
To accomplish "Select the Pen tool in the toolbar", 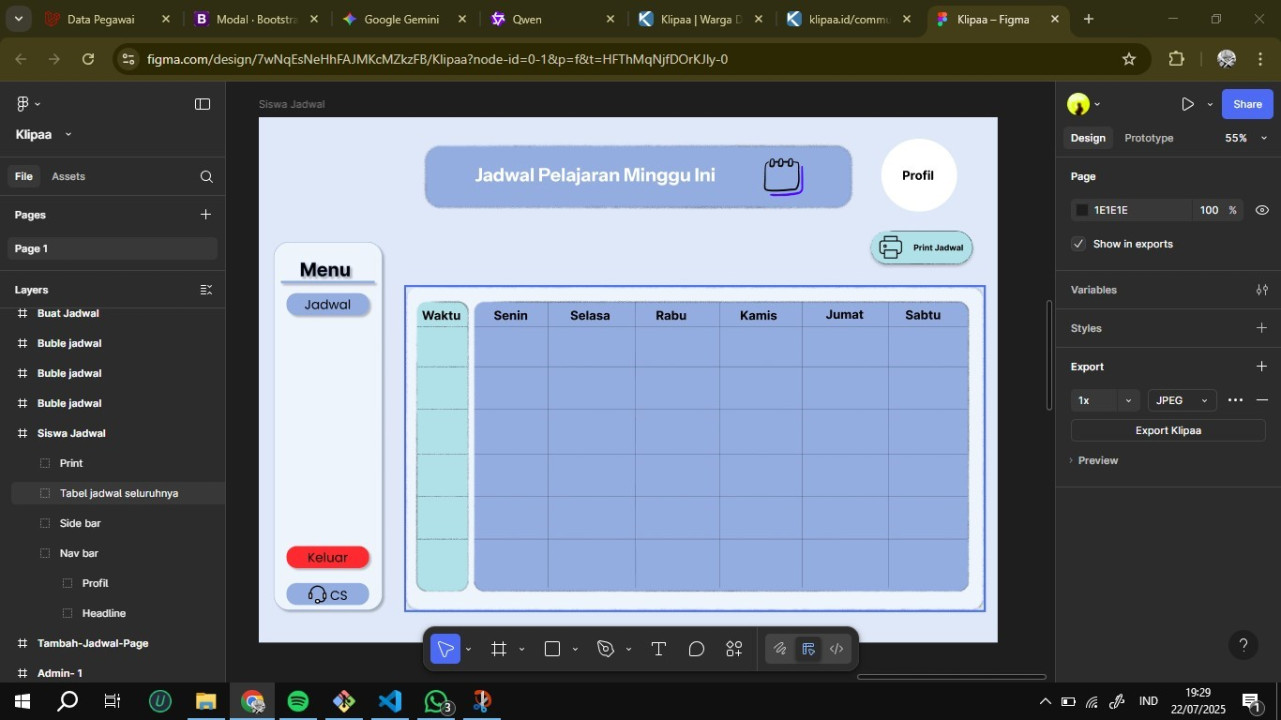I will click(x=605, y=649).
